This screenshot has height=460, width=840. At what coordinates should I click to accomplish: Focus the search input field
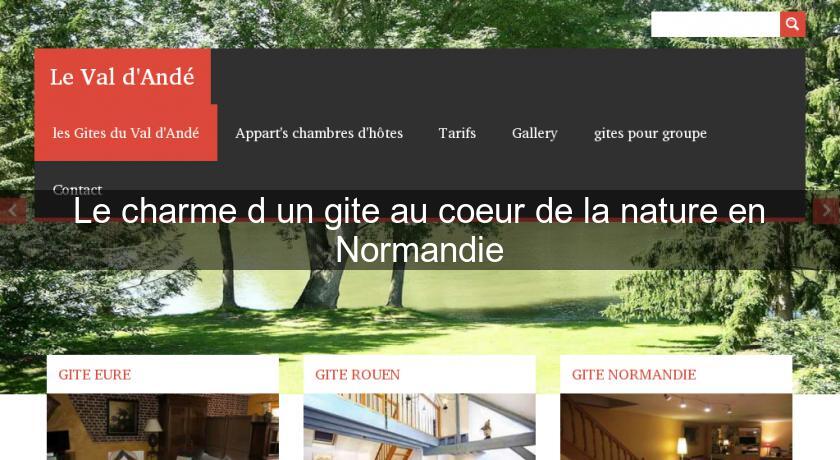pyautogui.click(x=715, y=24)
